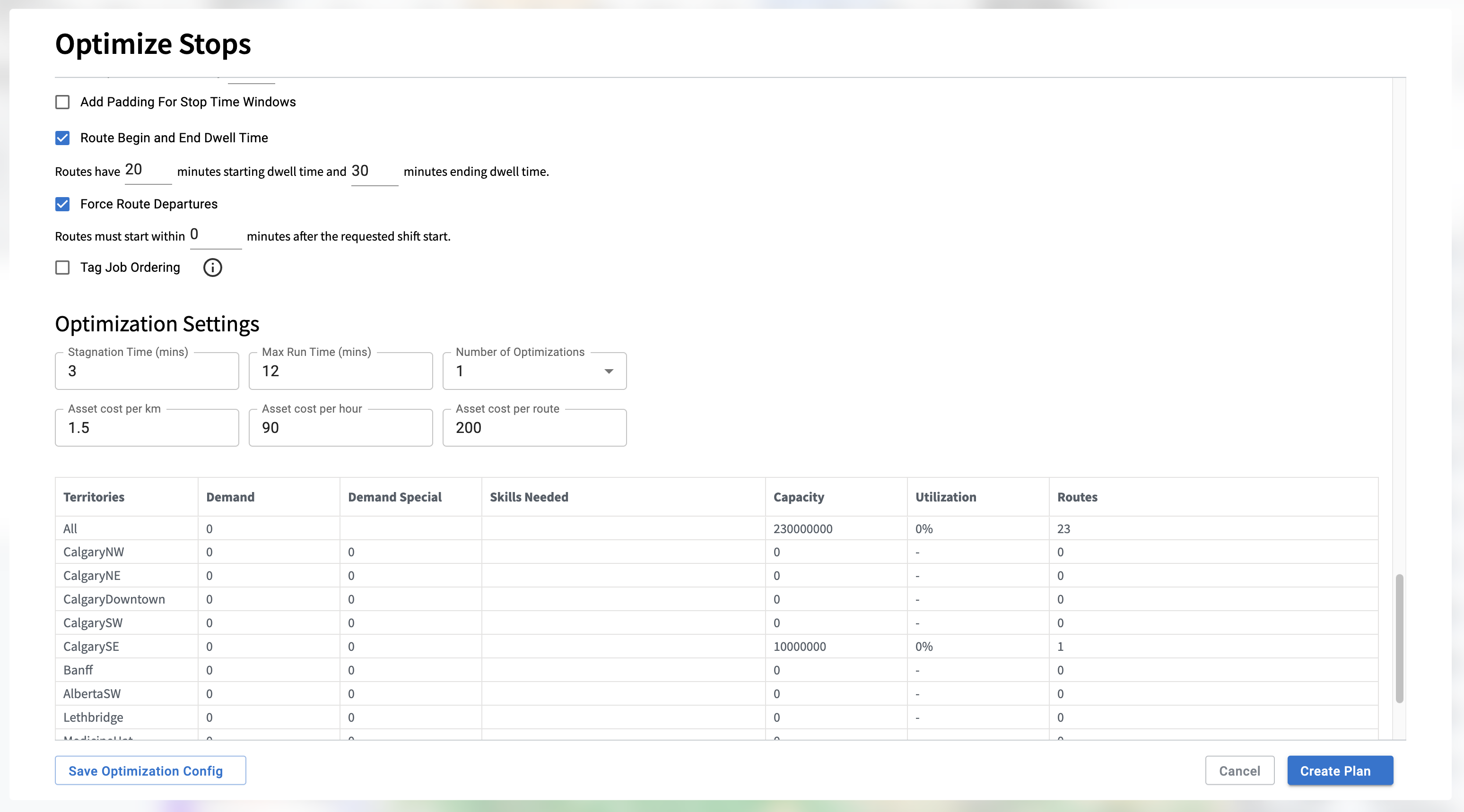Click minutes after shift start field
This screenshot has height=812, width=1464.
pyautogui.click(x=215, y=235)
